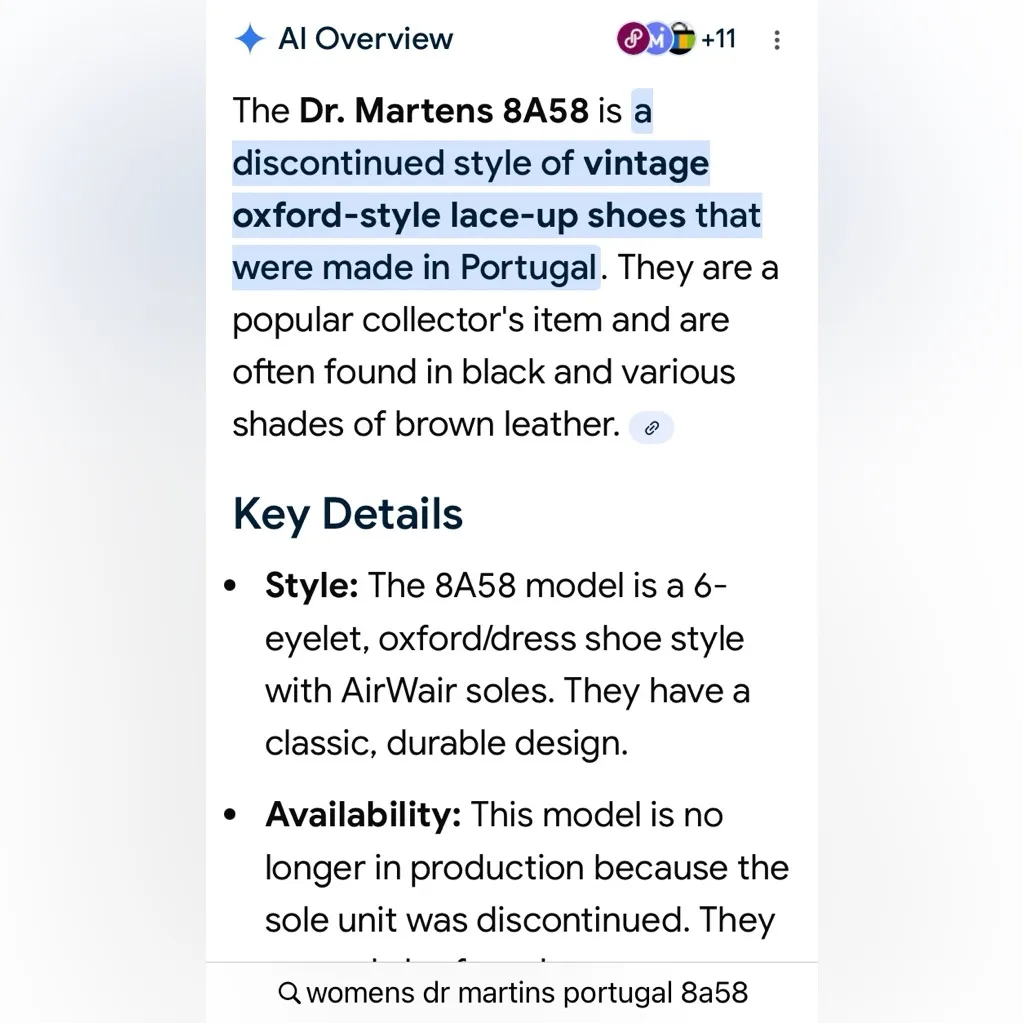Click the AI Overview sparkle icon

(249, 39)
